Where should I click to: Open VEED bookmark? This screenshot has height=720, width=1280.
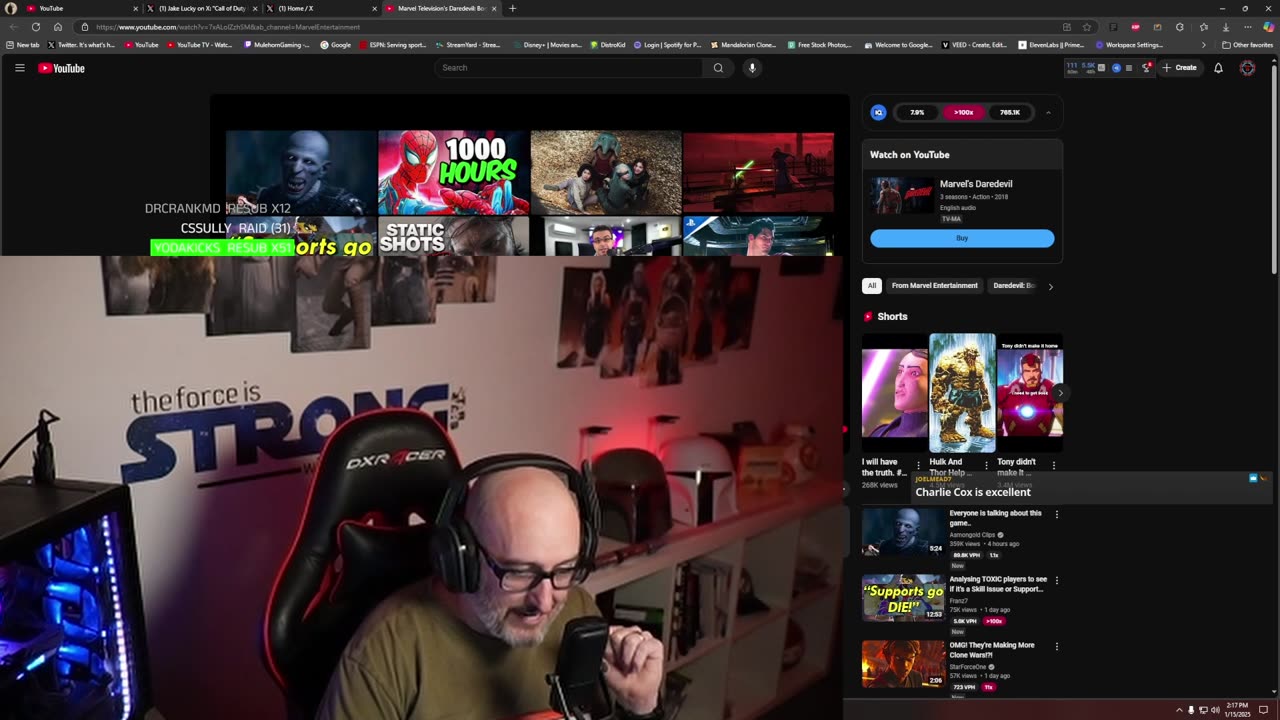[975, 45]
